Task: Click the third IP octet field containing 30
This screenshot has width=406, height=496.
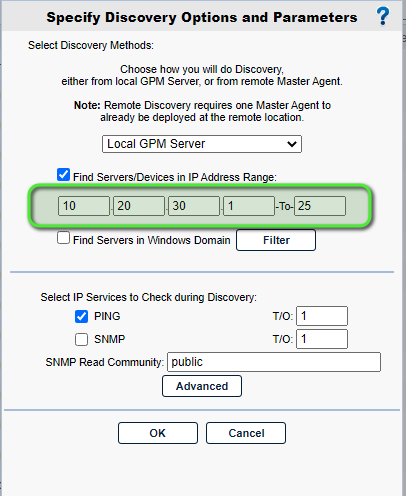Action: 194,206
